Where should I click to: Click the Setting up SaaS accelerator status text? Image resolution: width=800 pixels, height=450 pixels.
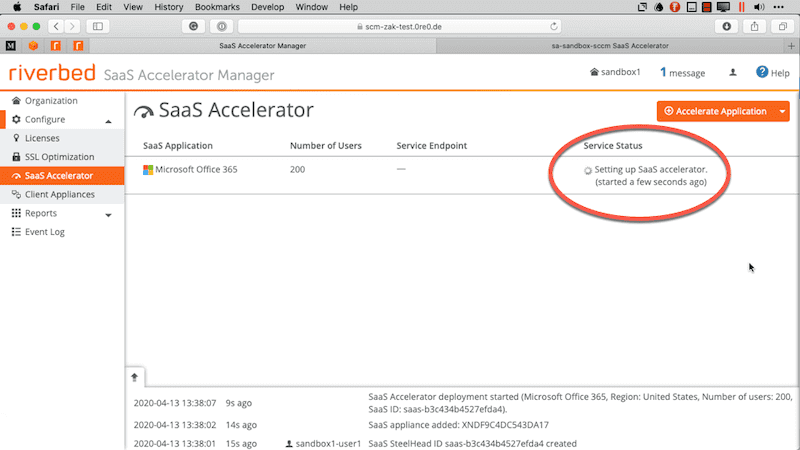coord(651,176)
